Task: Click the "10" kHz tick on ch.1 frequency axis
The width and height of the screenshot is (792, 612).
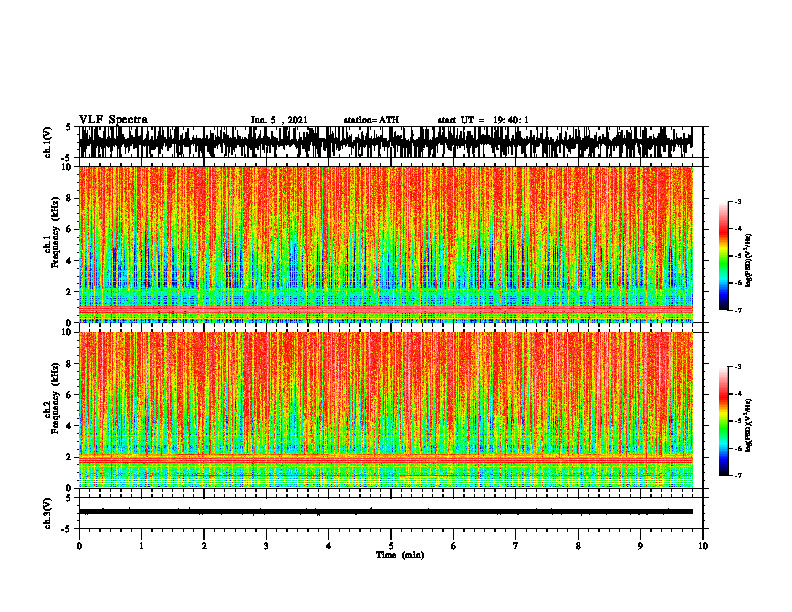Action: click(x=68, y=168)
